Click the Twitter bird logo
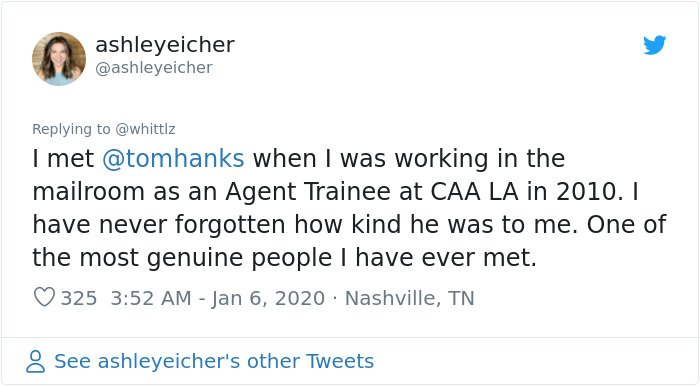The width and height of the screenshot is (700, 386). [x=654, y=45]
